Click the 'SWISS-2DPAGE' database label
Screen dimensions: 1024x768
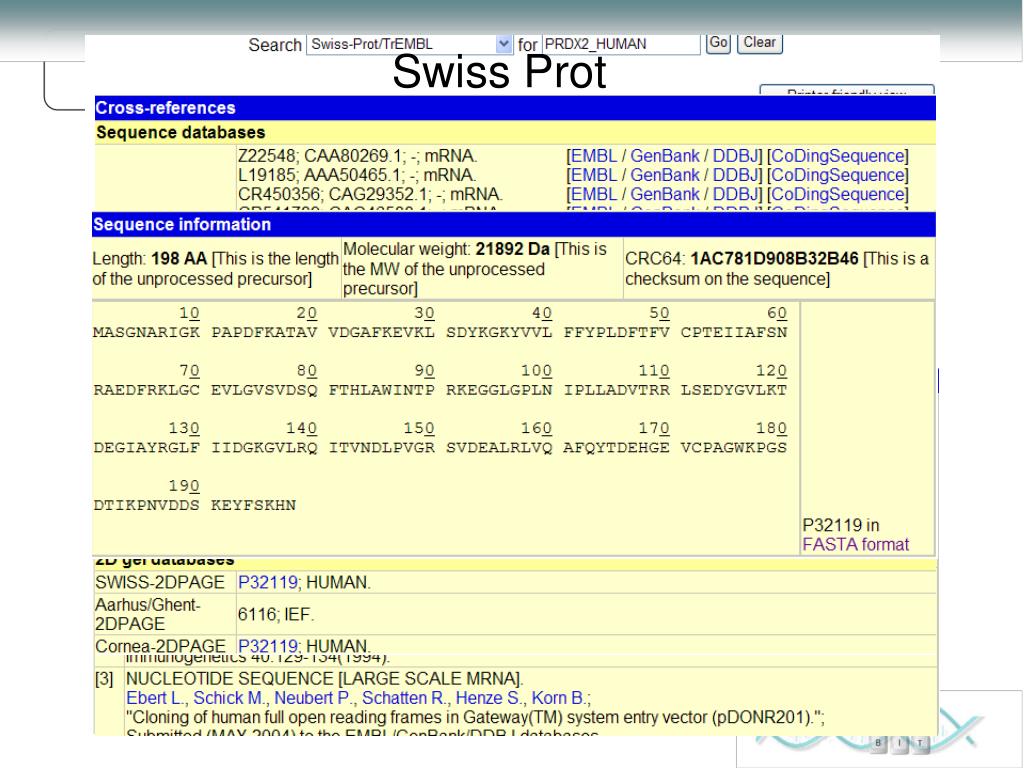159,583
